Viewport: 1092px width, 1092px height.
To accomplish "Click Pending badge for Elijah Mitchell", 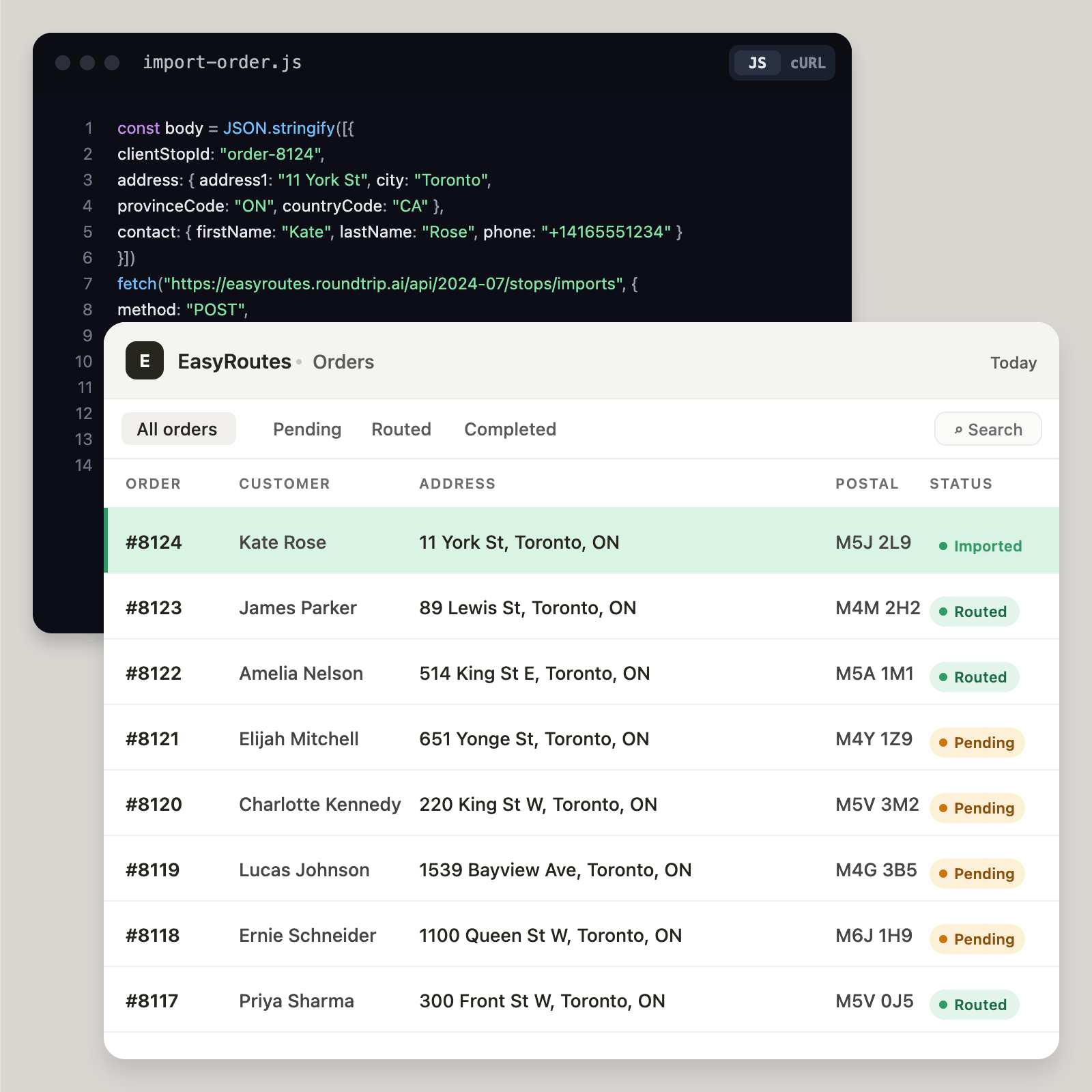I will pyautogui.click(x=977, y=743).
